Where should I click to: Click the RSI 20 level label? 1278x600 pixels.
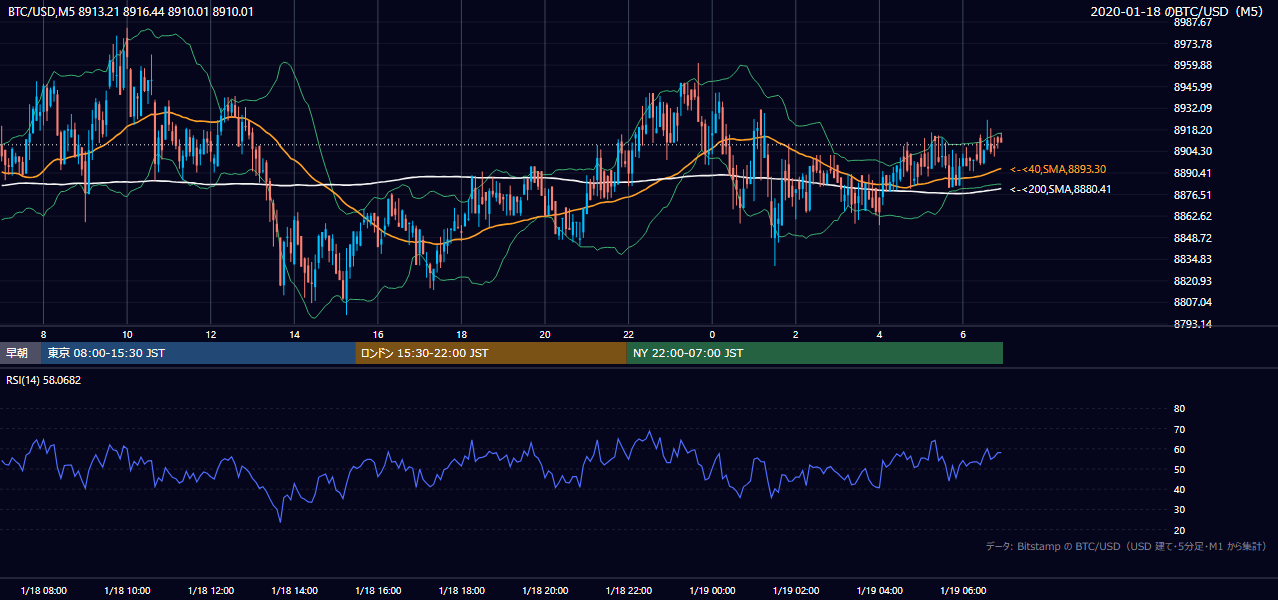coord(1179,530)
